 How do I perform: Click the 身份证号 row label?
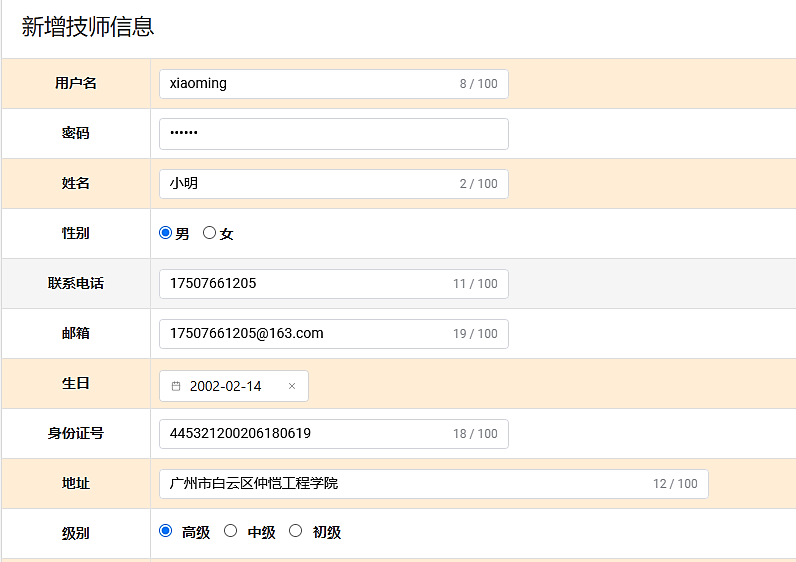coord(76,434)
